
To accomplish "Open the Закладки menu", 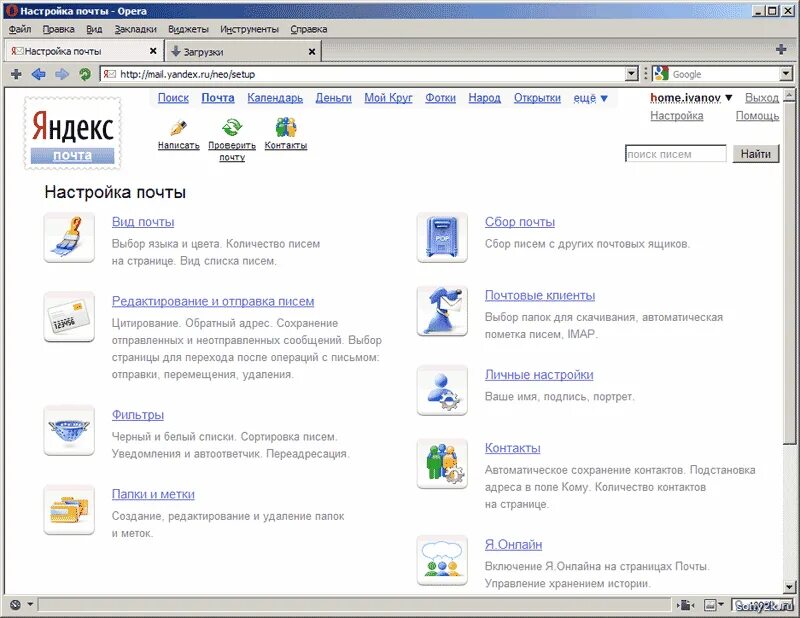I will click(136, 29).
